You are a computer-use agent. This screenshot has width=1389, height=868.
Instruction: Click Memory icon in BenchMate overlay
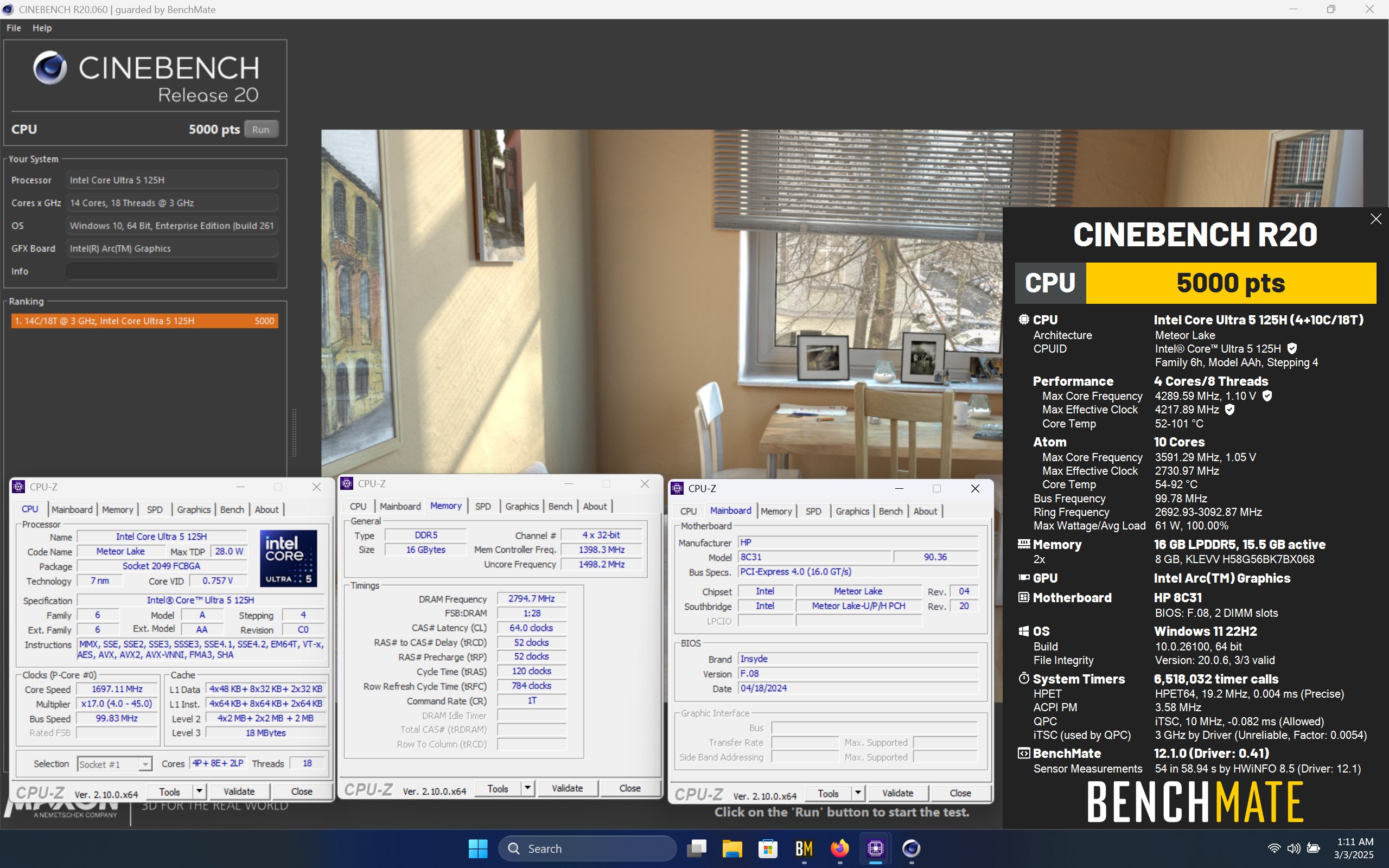[x=1023, y=544]
